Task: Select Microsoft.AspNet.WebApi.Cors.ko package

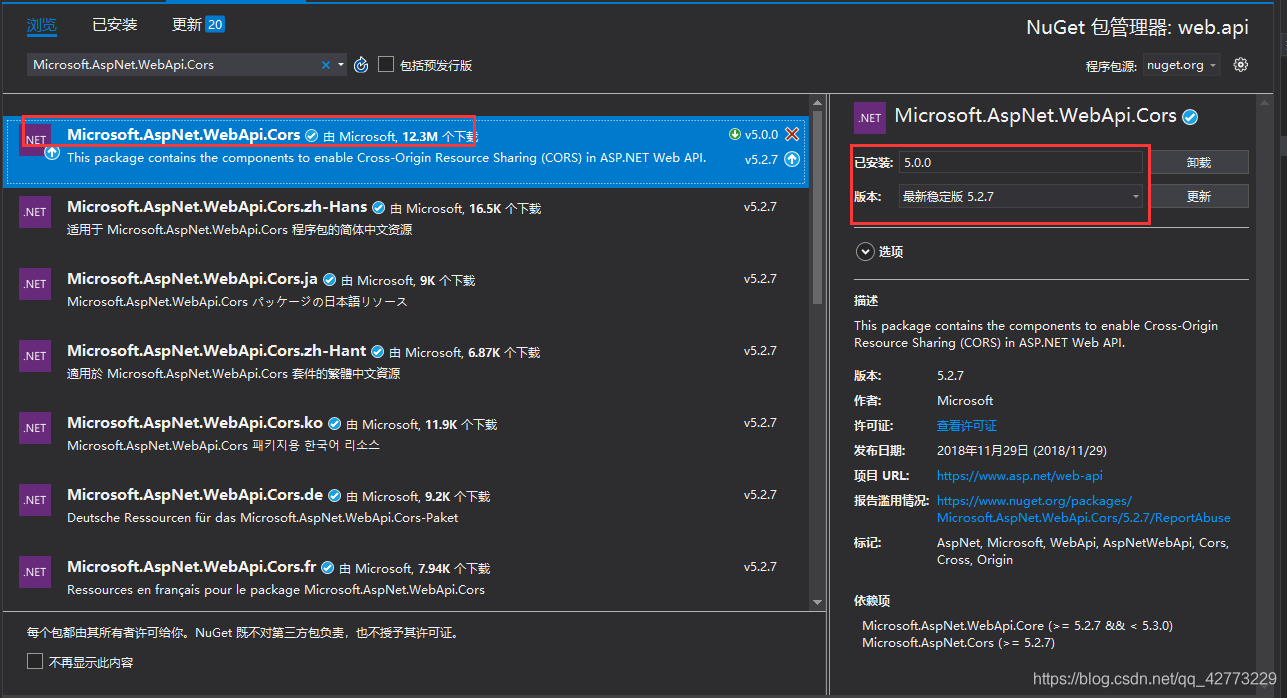Action: point(405,434)
